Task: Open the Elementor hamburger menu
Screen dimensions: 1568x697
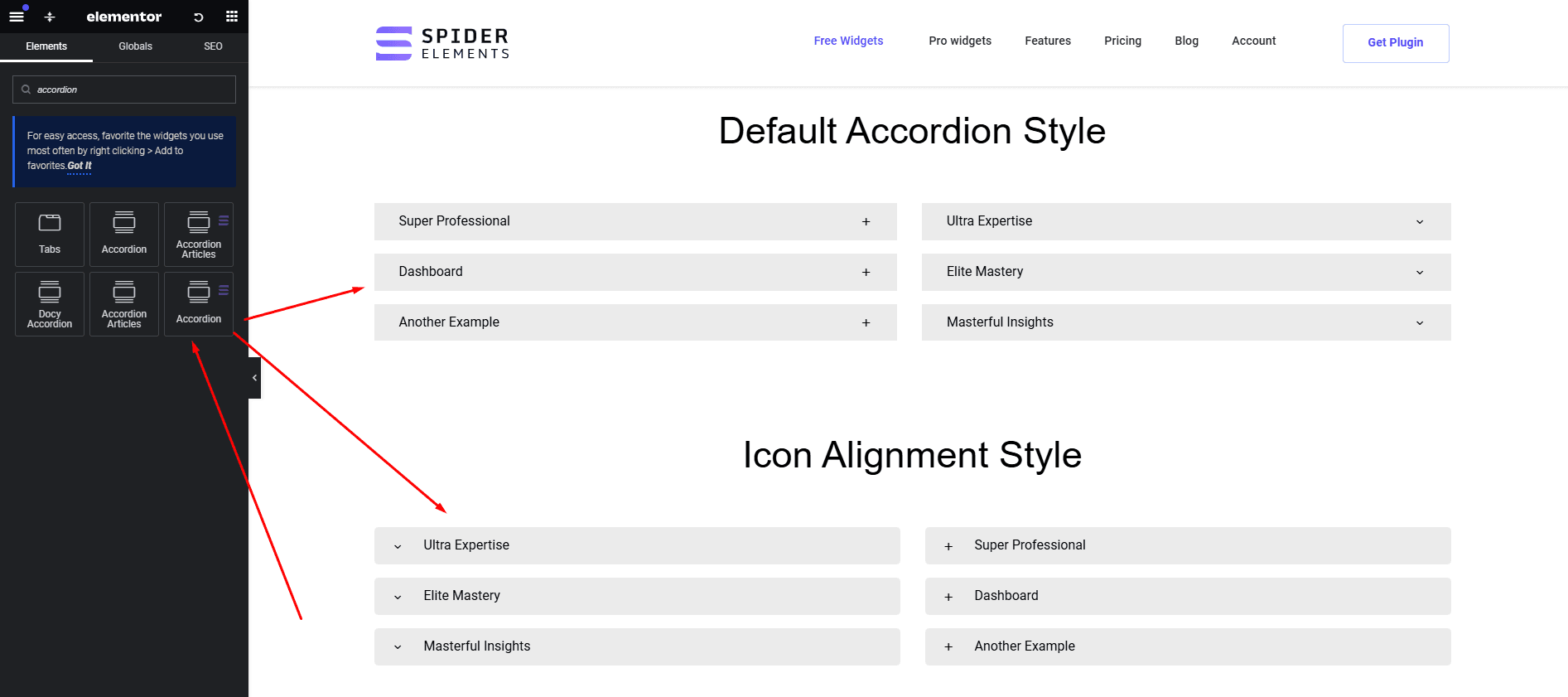Action: pyautogui.click(x=17, y=17)
